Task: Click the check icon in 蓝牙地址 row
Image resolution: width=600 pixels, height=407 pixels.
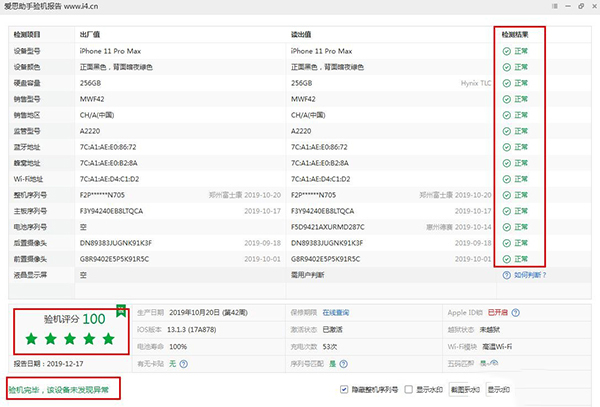Action: tap(507, 146)
